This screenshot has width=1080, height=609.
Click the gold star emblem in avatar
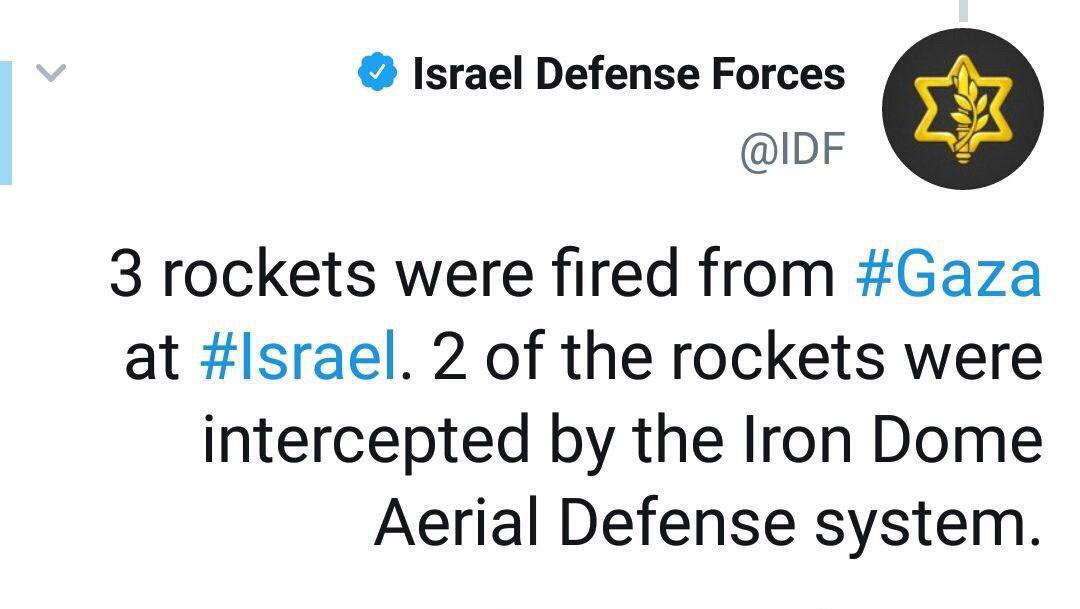[x=964, y=109]
